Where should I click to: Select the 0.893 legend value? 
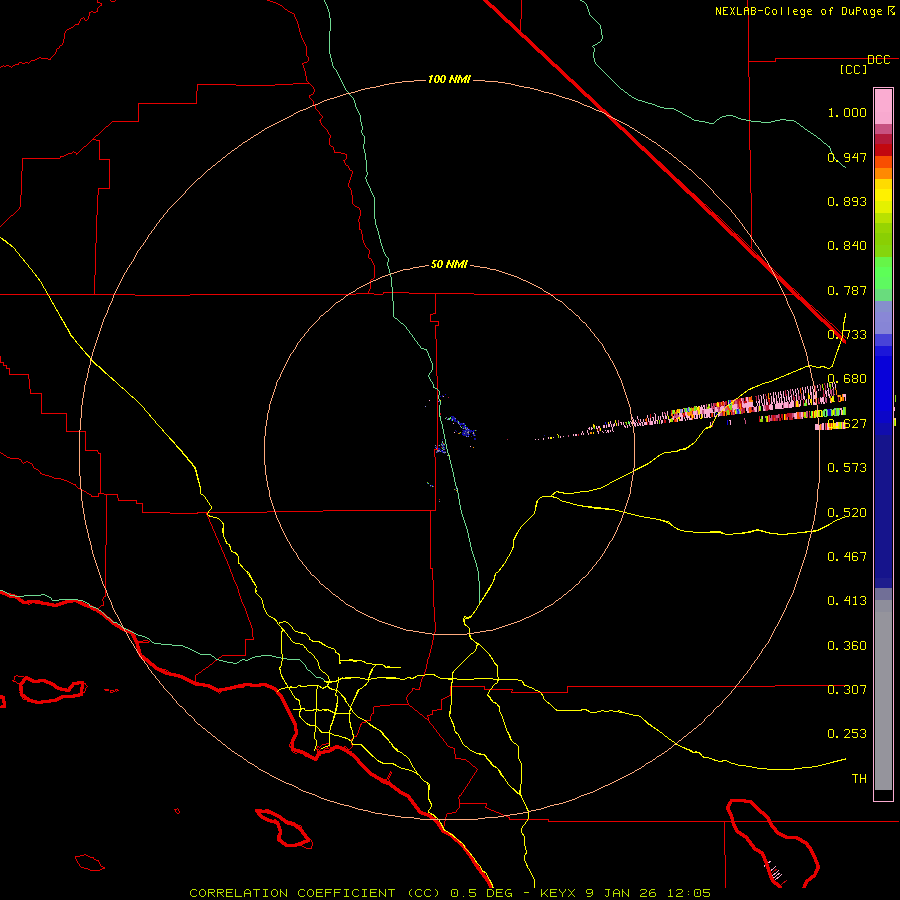click(x=847, y=201)
